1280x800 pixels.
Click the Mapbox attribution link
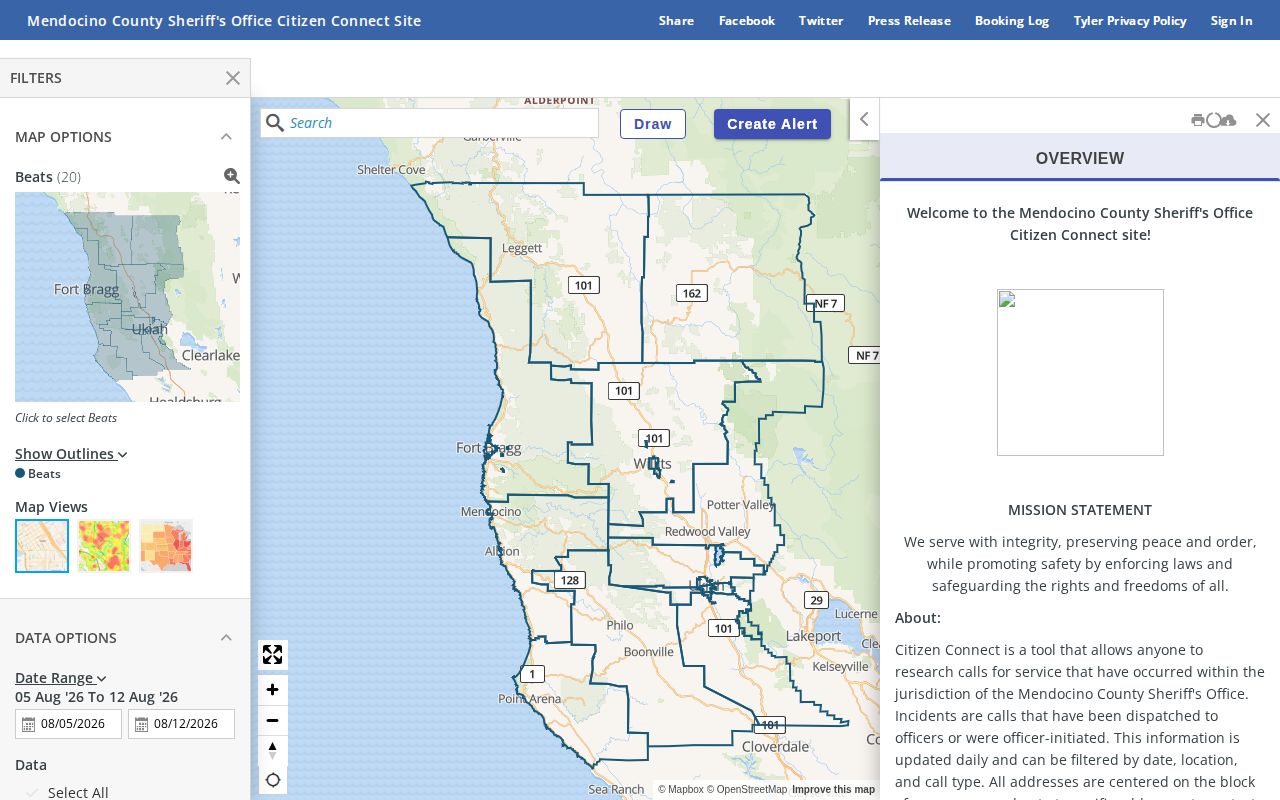(681, 790)
